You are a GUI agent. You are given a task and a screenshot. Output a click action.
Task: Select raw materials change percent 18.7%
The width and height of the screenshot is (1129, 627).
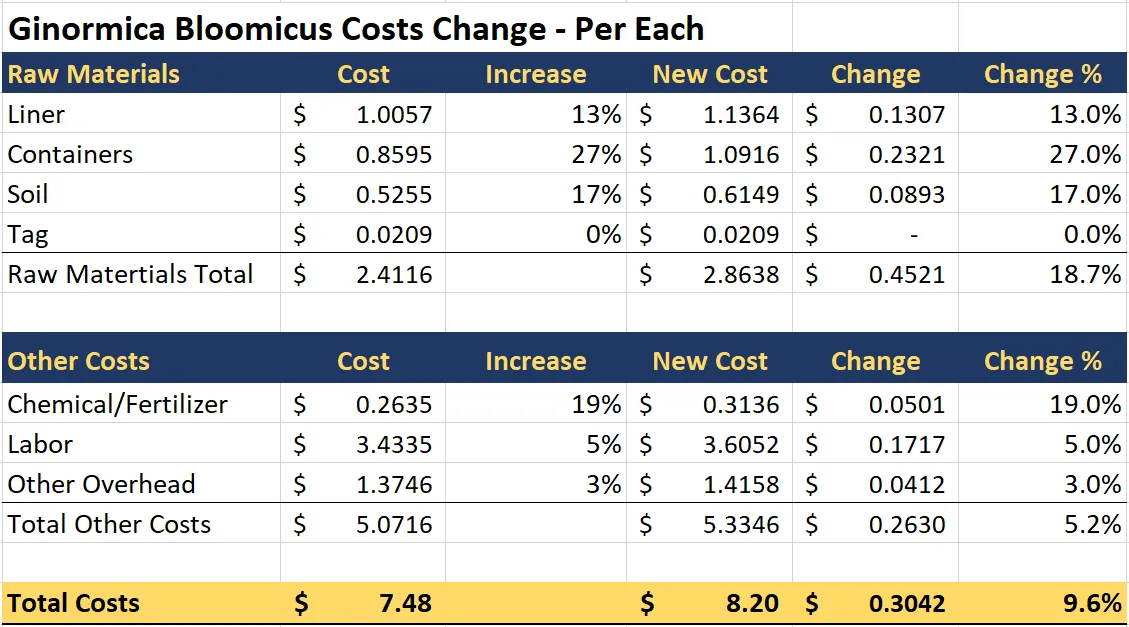(1085, 274)
